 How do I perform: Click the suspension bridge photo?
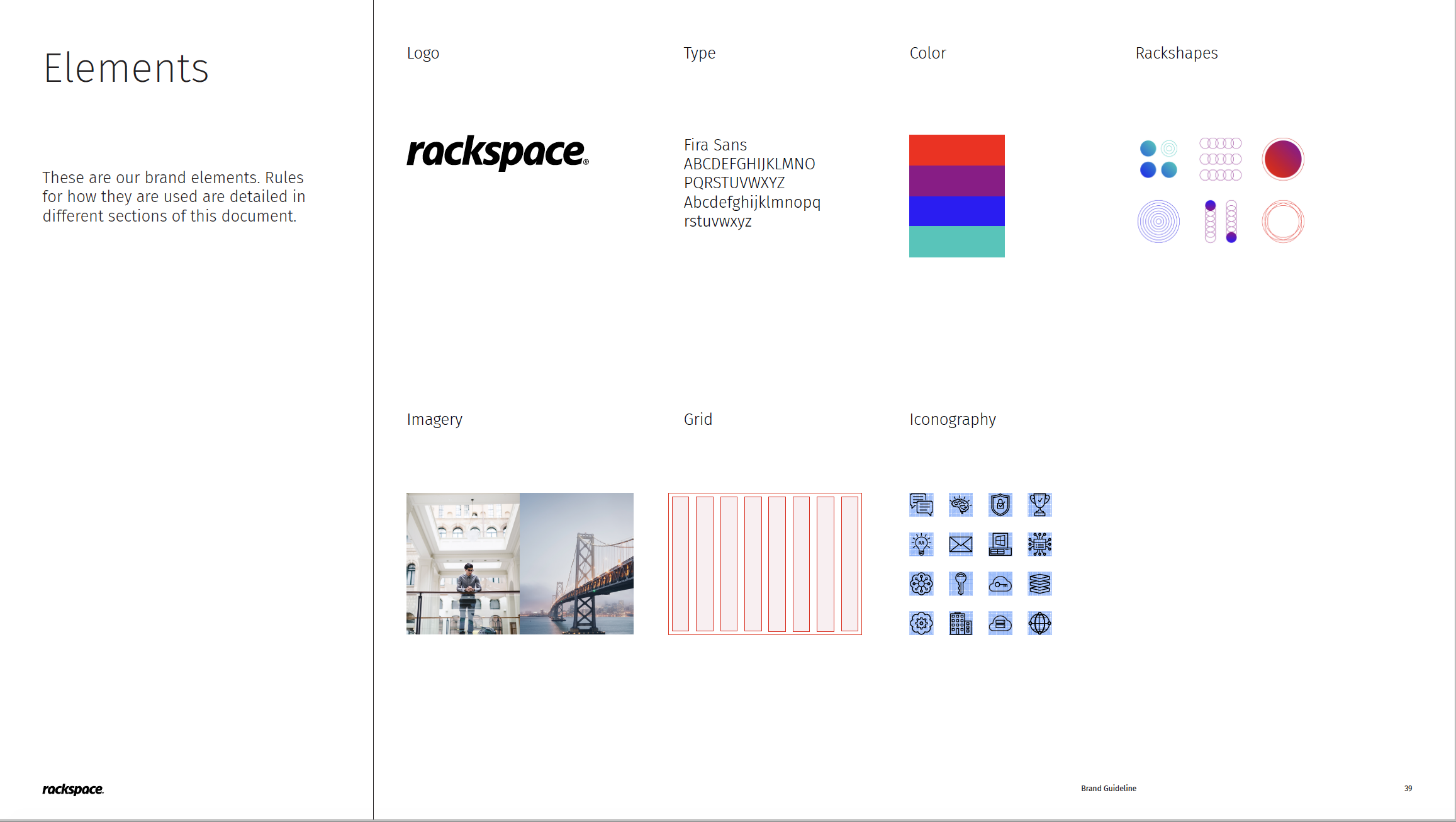(x=576, y=563)
